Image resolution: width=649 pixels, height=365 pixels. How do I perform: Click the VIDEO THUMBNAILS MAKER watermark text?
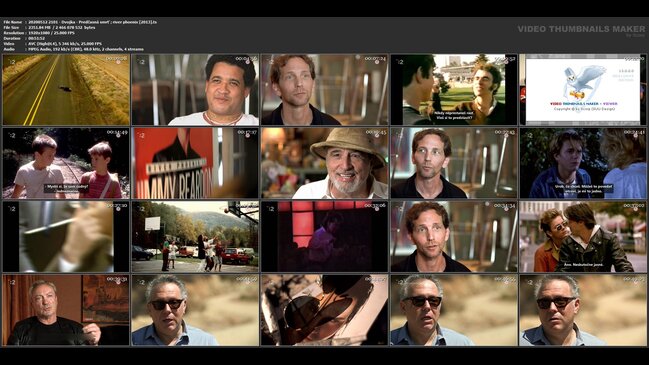(x=581, y=29)
